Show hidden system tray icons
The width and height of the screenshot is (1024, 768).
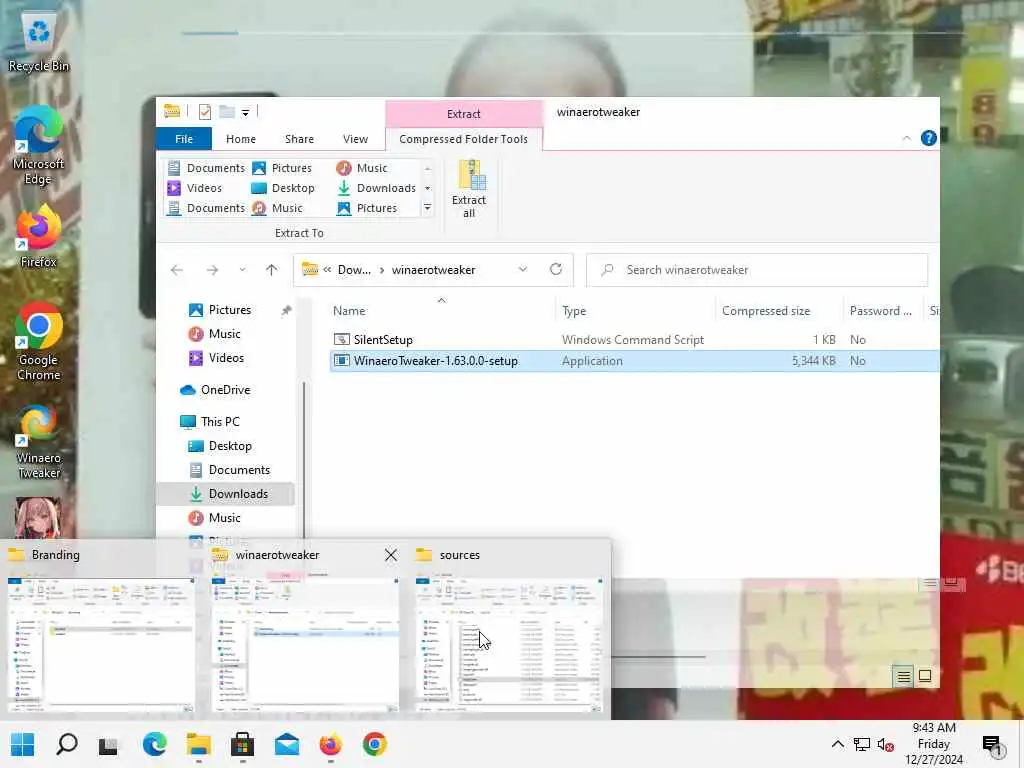(x=837, y=744)
